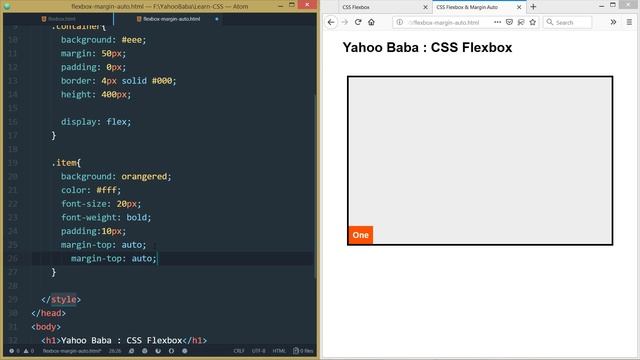Click the closing style tag
Screen dimensions: 640x360
[61, 300]
